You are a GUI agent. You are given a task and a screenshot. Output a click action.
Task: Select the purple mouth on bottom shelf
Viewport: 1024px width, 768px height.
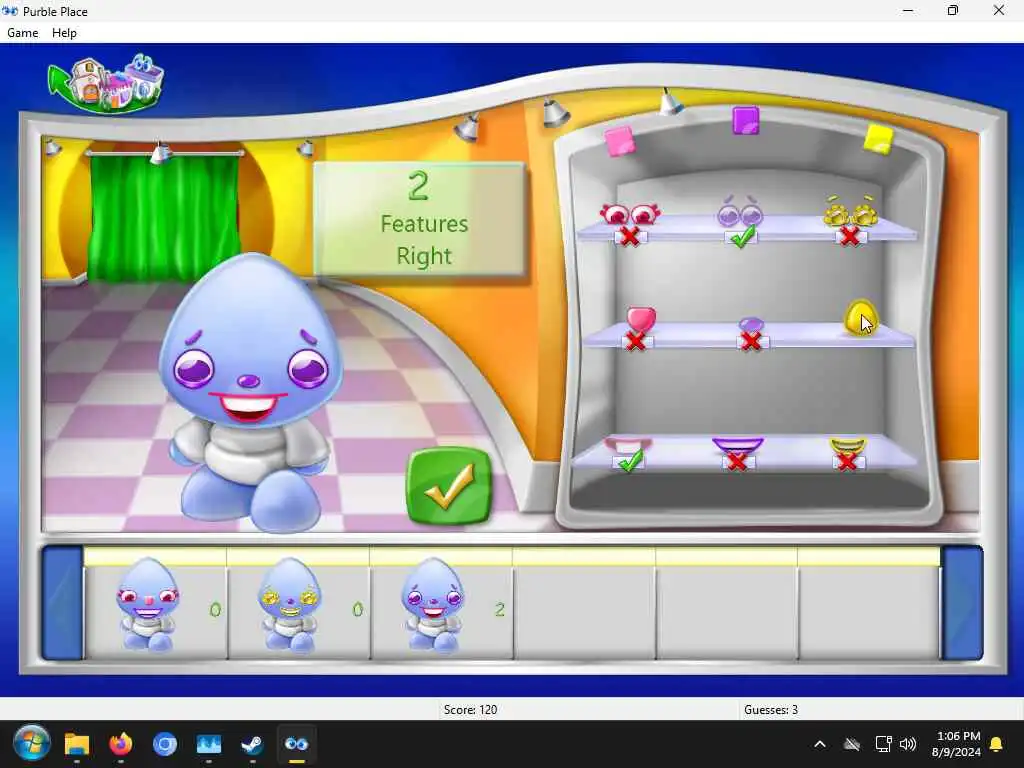tap(737, 446)
